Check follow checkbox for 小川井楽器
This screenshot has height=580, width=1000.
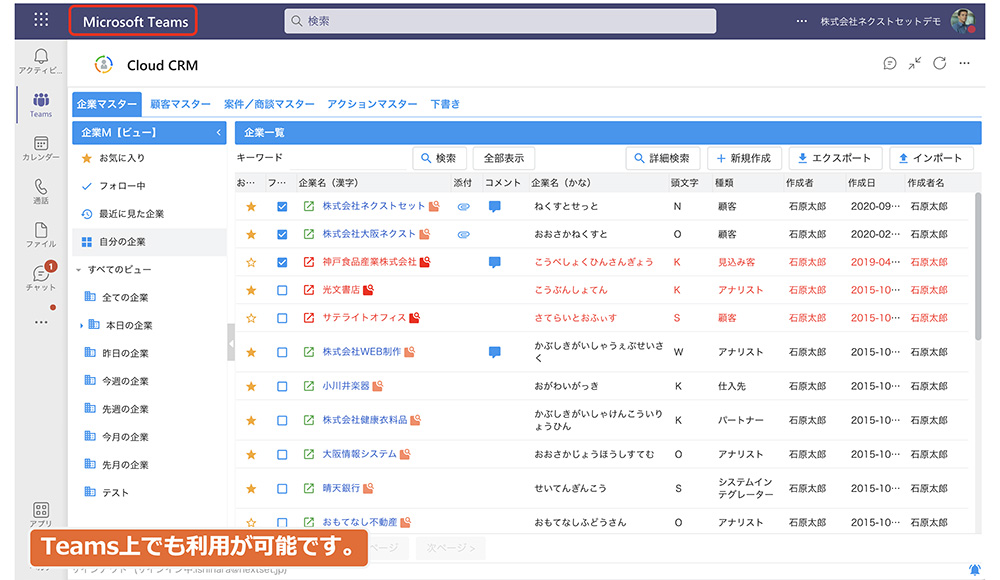coord(282,386)
